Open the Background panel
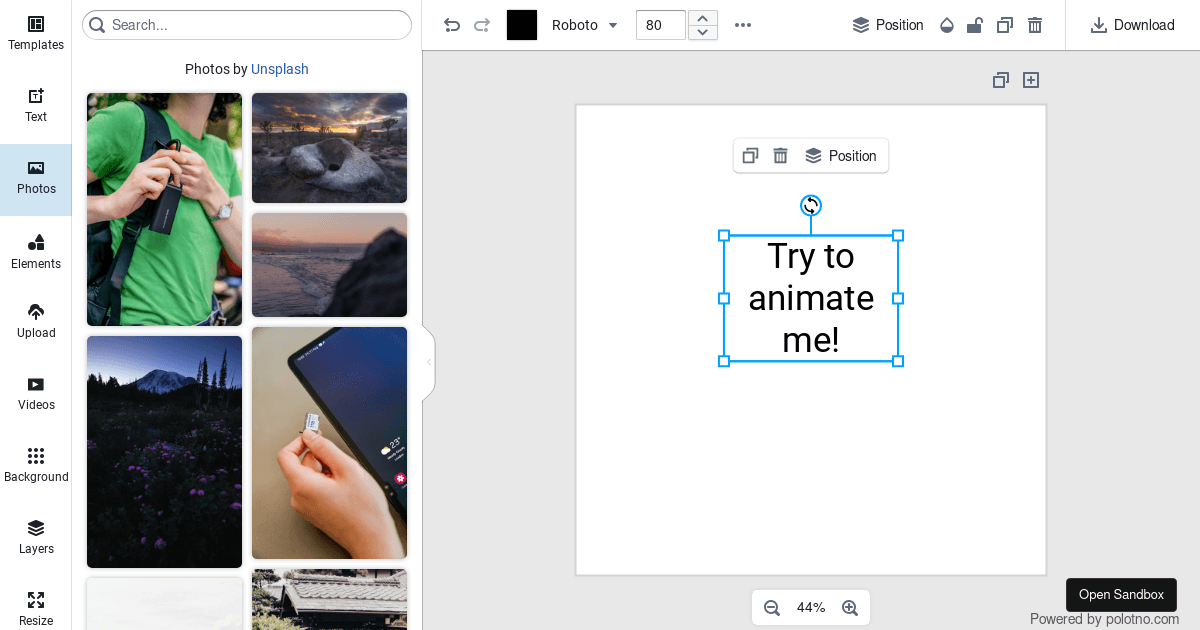Screen dimensions: 1200x630 (36, 464)
